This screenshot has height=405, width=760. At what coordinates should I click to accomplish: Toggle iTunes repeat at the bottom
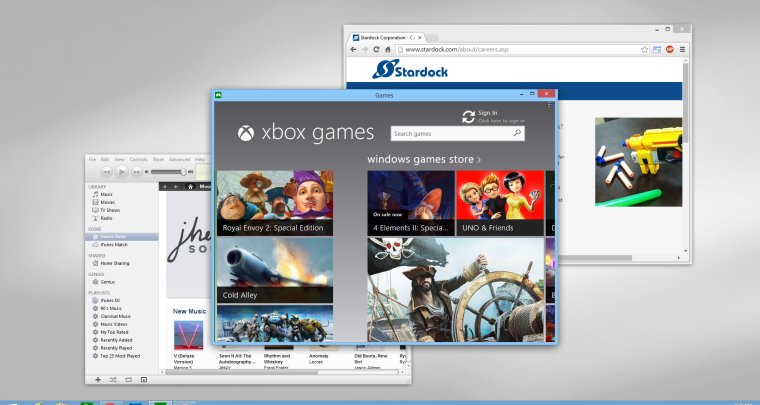128,380
